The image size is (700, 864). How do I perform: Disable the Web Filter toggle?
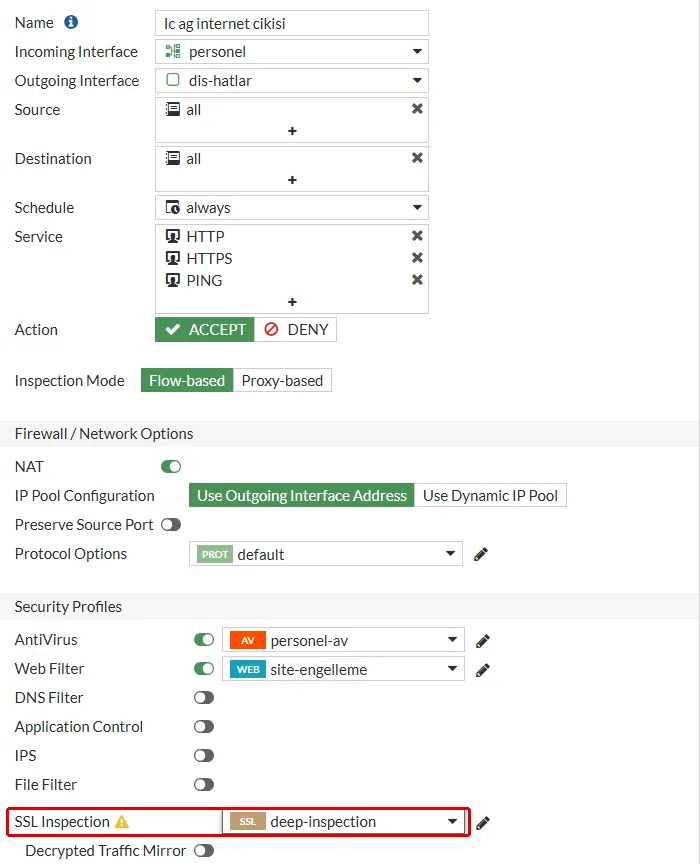pyautogui.click(x=204, y=668)
